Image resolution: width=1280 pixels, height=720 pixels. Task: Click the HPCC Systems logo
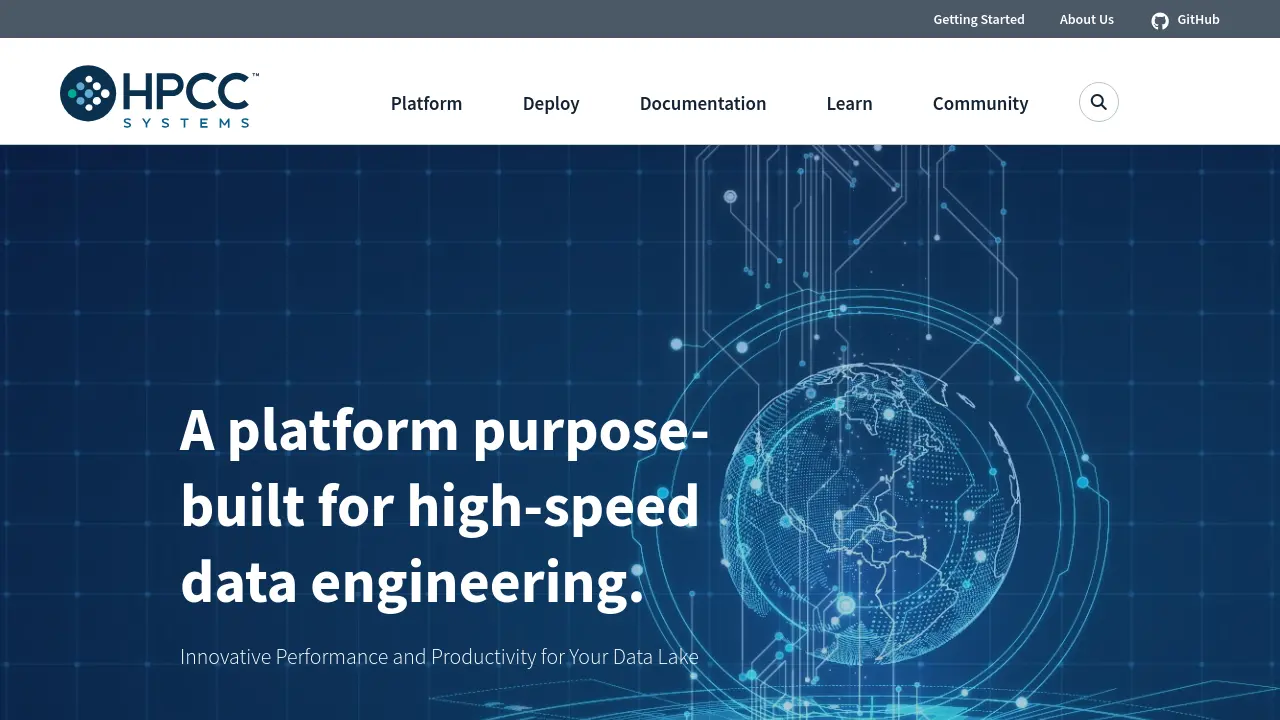coord(160,96)
